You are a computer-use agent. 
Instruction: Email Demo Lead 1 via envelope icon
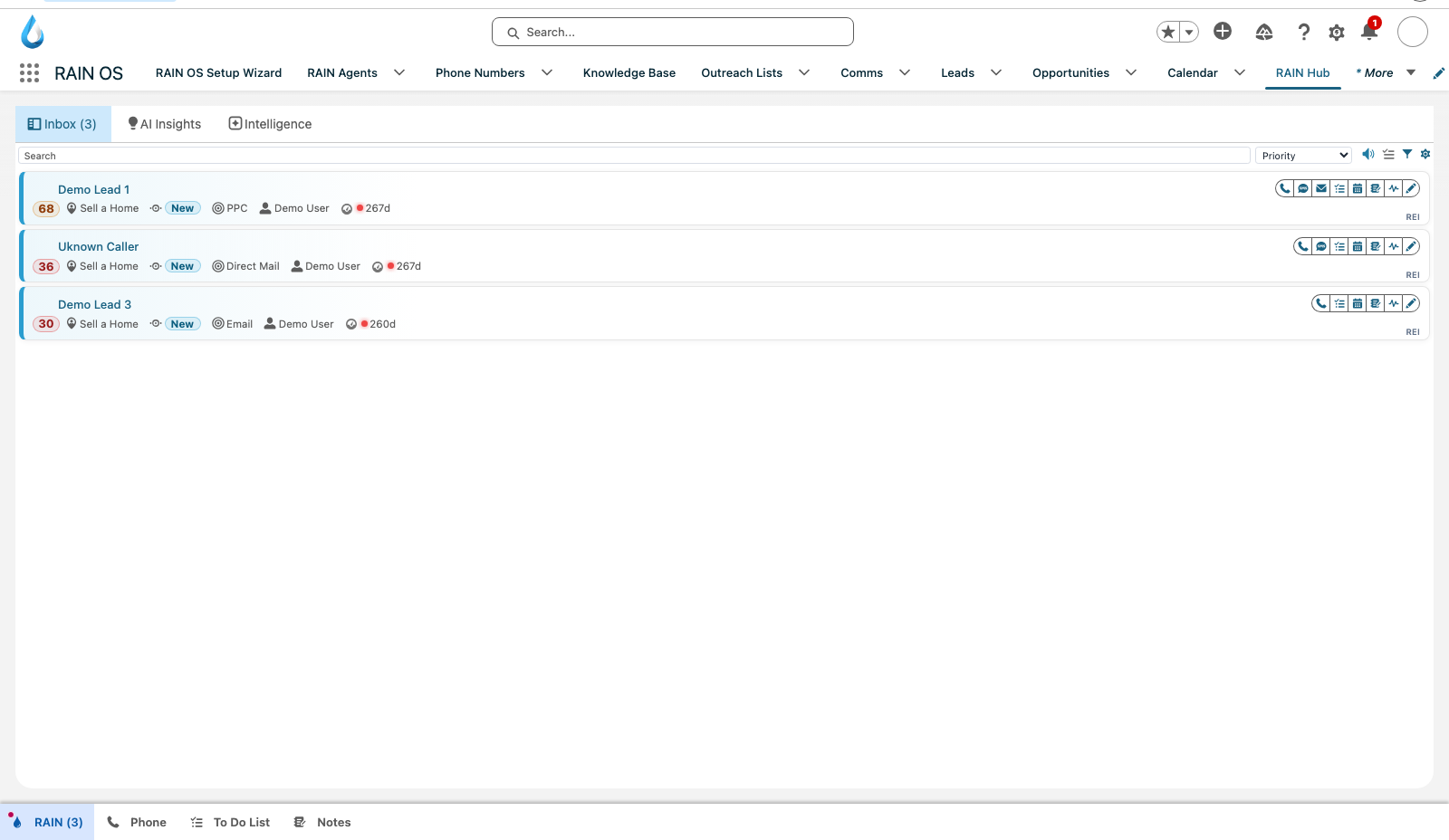1320,188
